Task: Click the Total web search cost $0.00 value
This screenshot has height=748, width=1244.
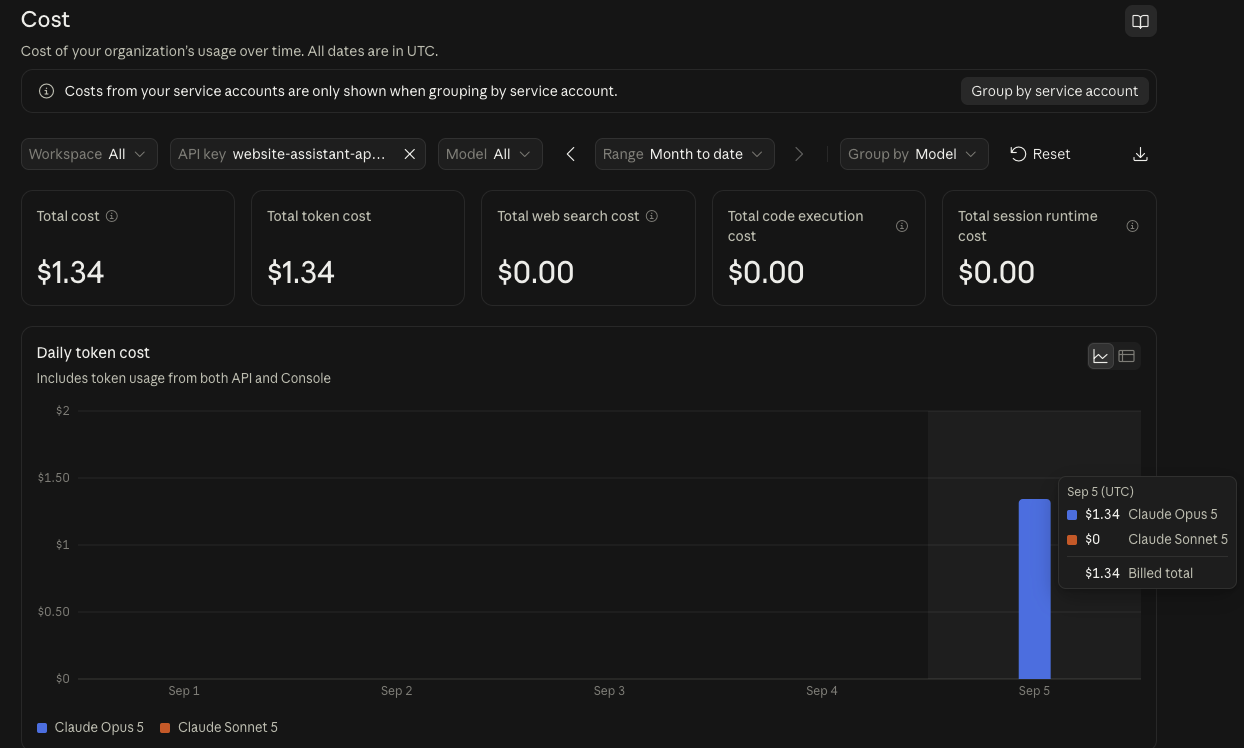Action: coord(536,272)
